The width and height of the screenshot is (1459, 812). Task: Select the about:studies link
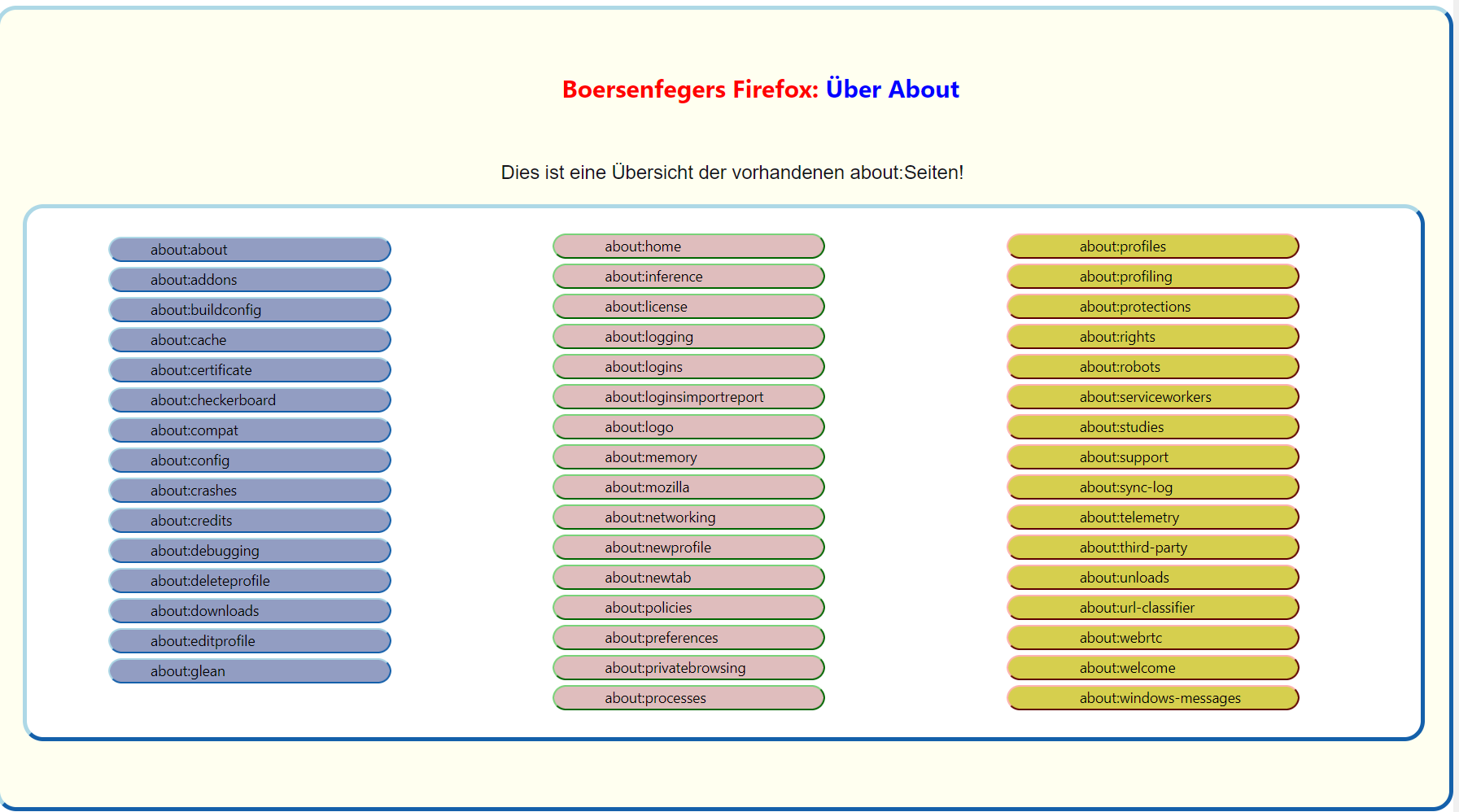(1153, 427)
